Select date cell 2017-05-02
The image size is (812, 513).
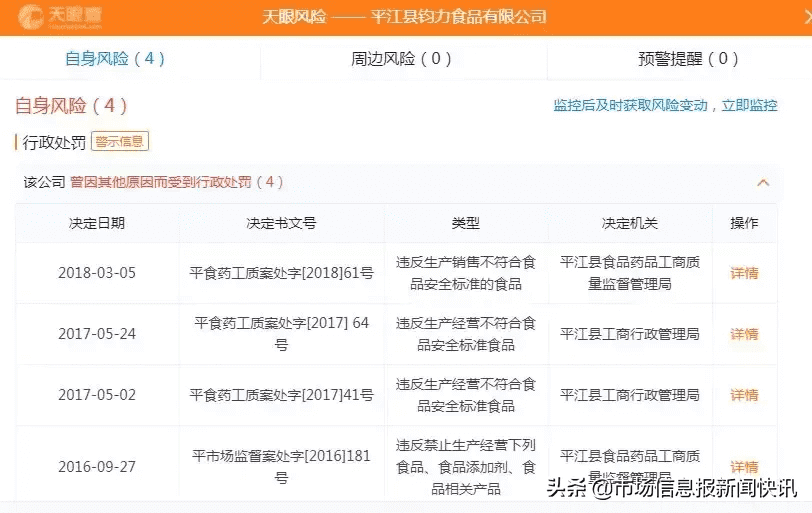tap(97, 395)
